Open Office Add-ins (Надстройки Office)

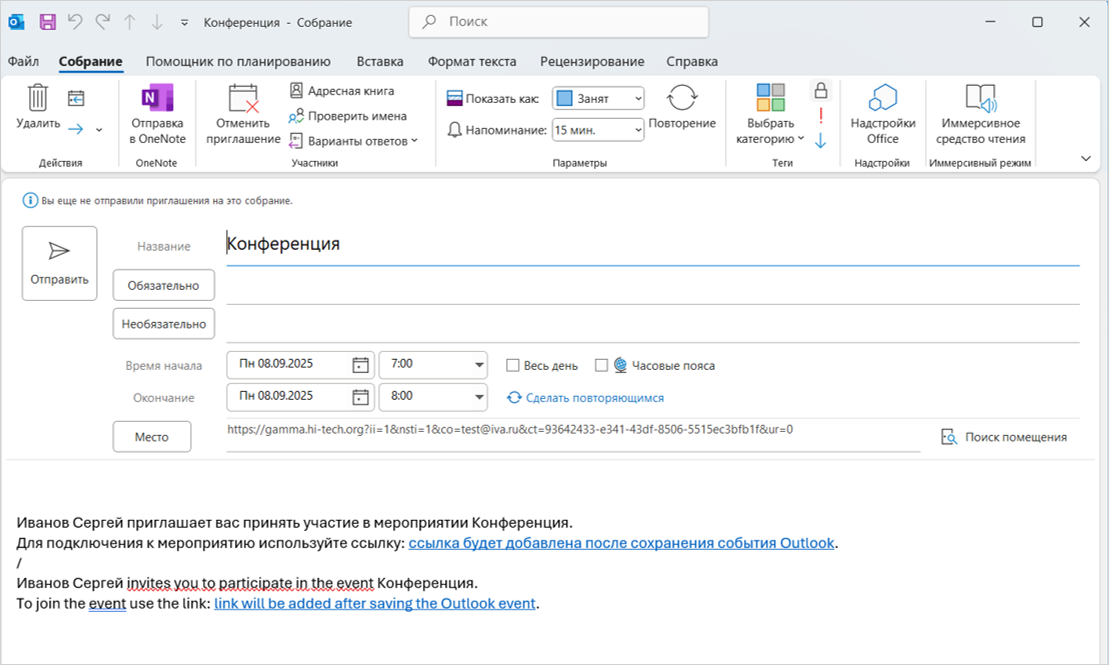(882, 98)
